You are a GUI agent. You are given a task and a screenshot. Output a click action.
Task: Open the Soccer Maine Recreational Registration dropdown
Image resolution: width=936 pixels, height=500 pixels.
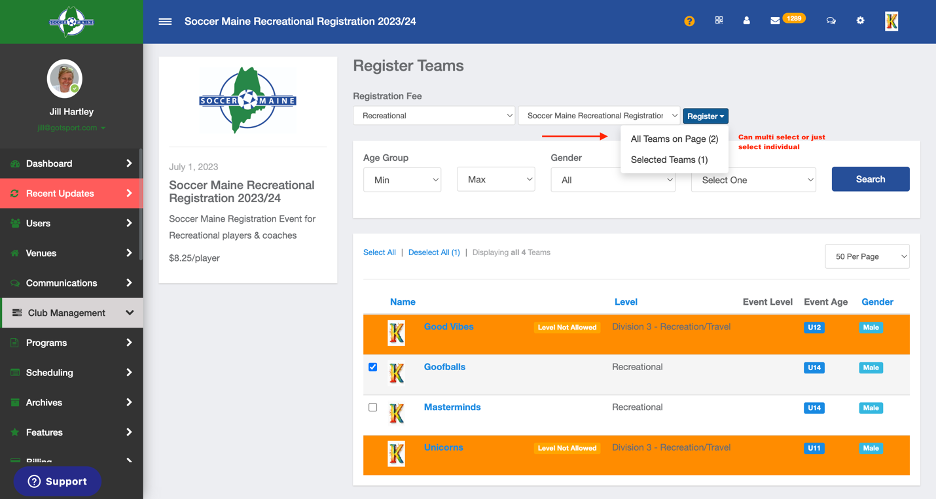pyautogui.click(x=599, y=116)
